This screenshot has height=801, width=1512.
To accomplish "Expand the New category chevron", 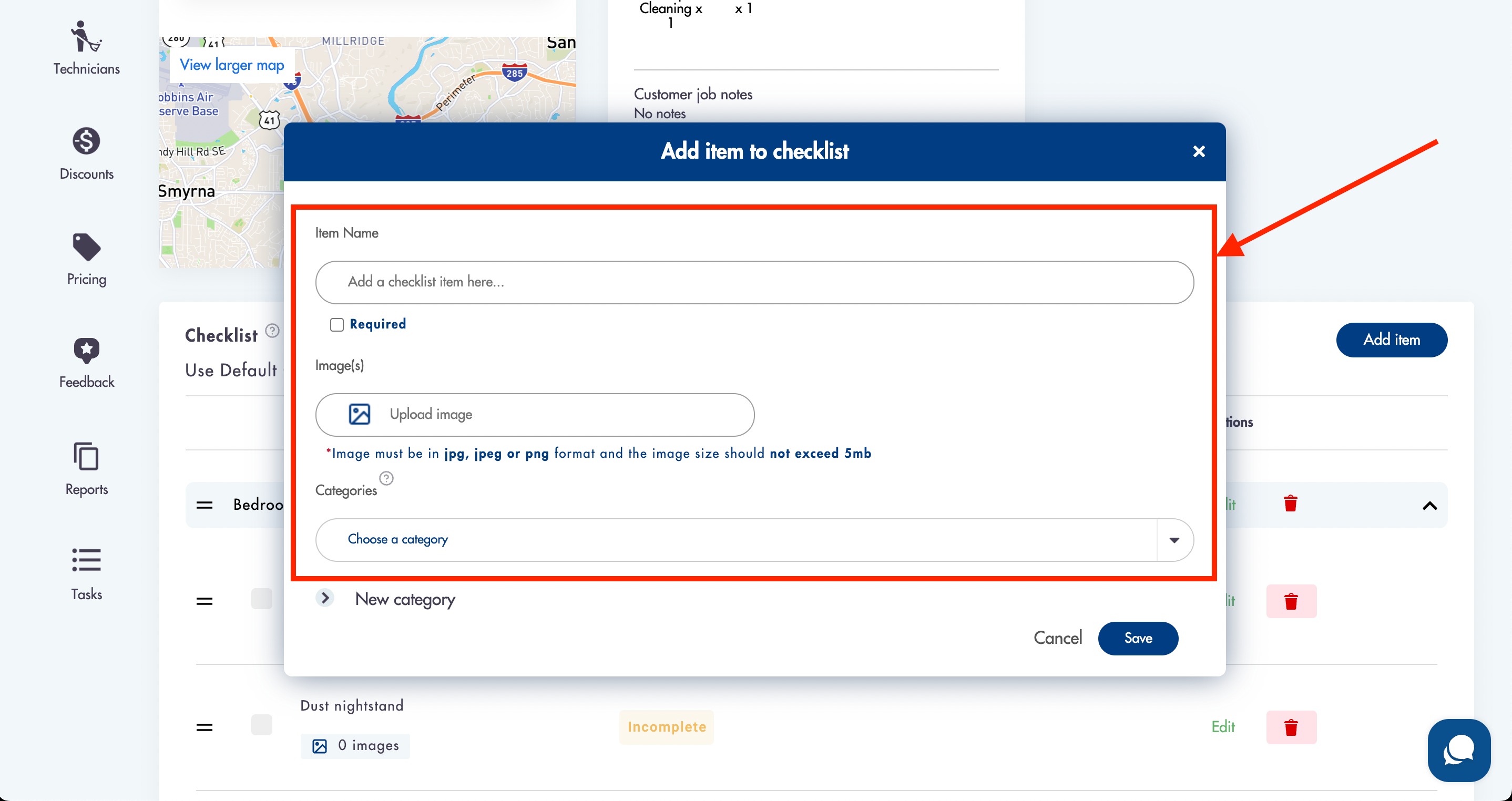I will point(324,598).
